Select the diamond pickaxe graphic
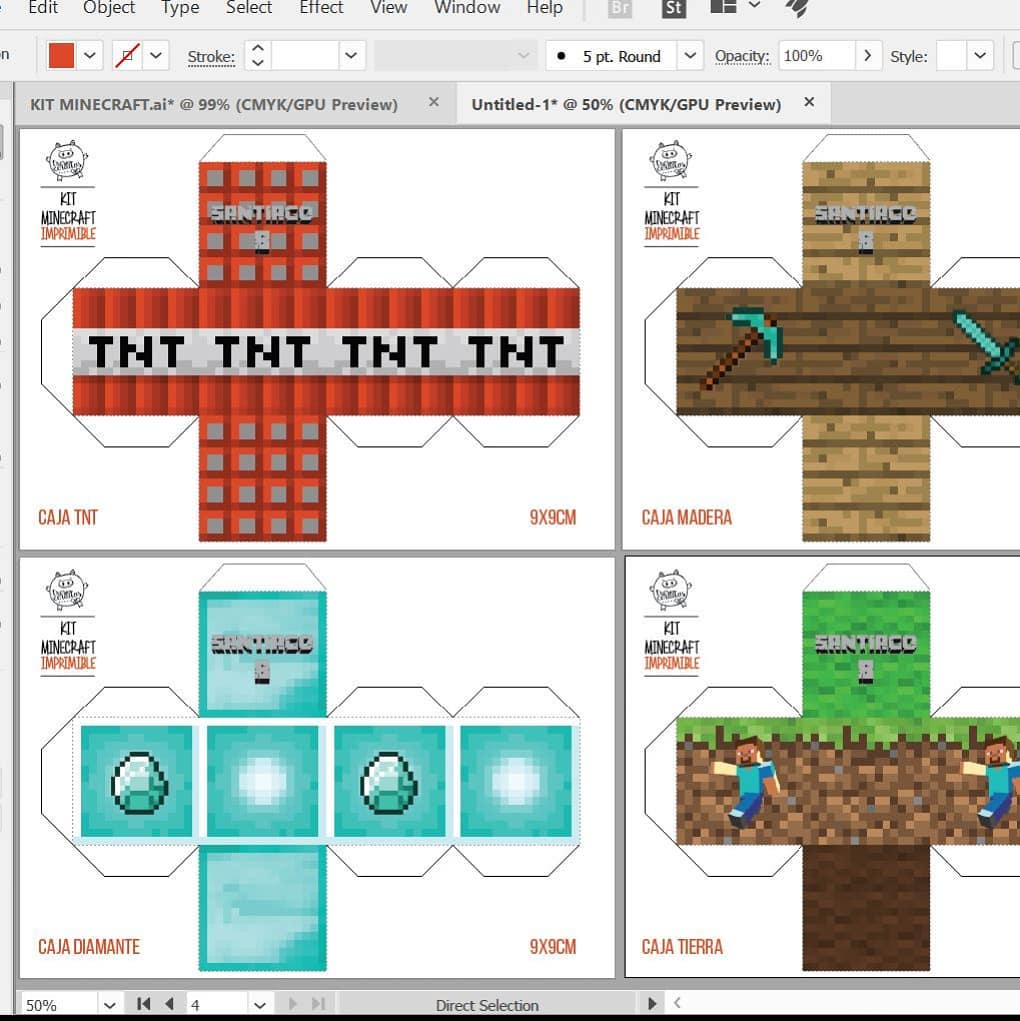Screen dimensions: 1020x1021 pos(742,348)
